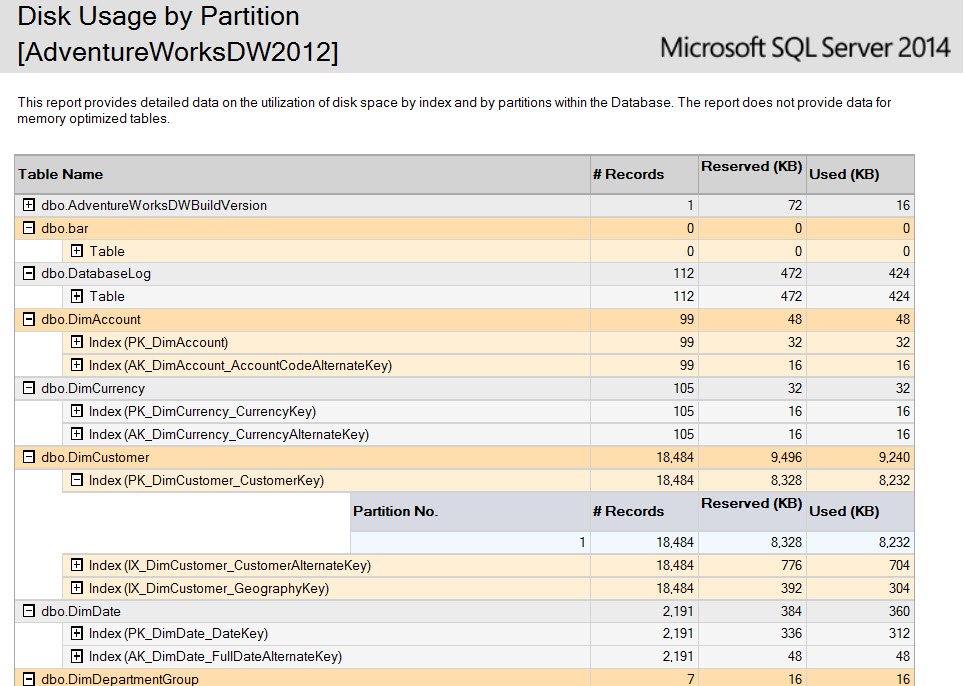Select the dbo.bar table name

65,228
